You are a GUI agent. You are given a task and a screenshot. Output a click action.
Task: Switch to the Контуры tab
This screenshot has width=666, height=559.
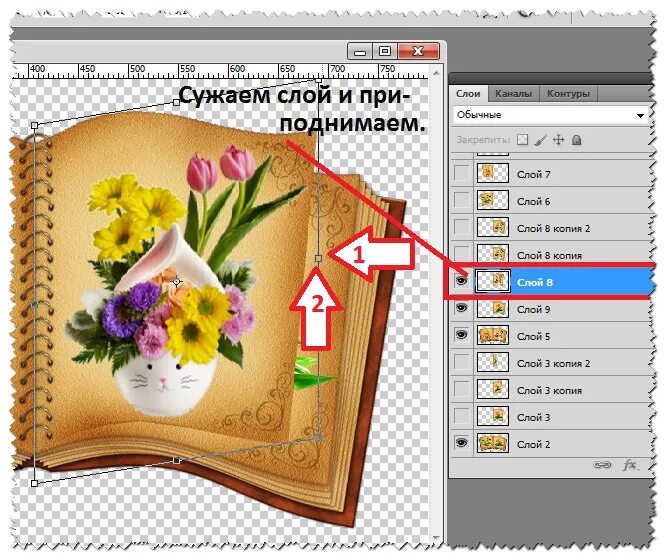568,94
